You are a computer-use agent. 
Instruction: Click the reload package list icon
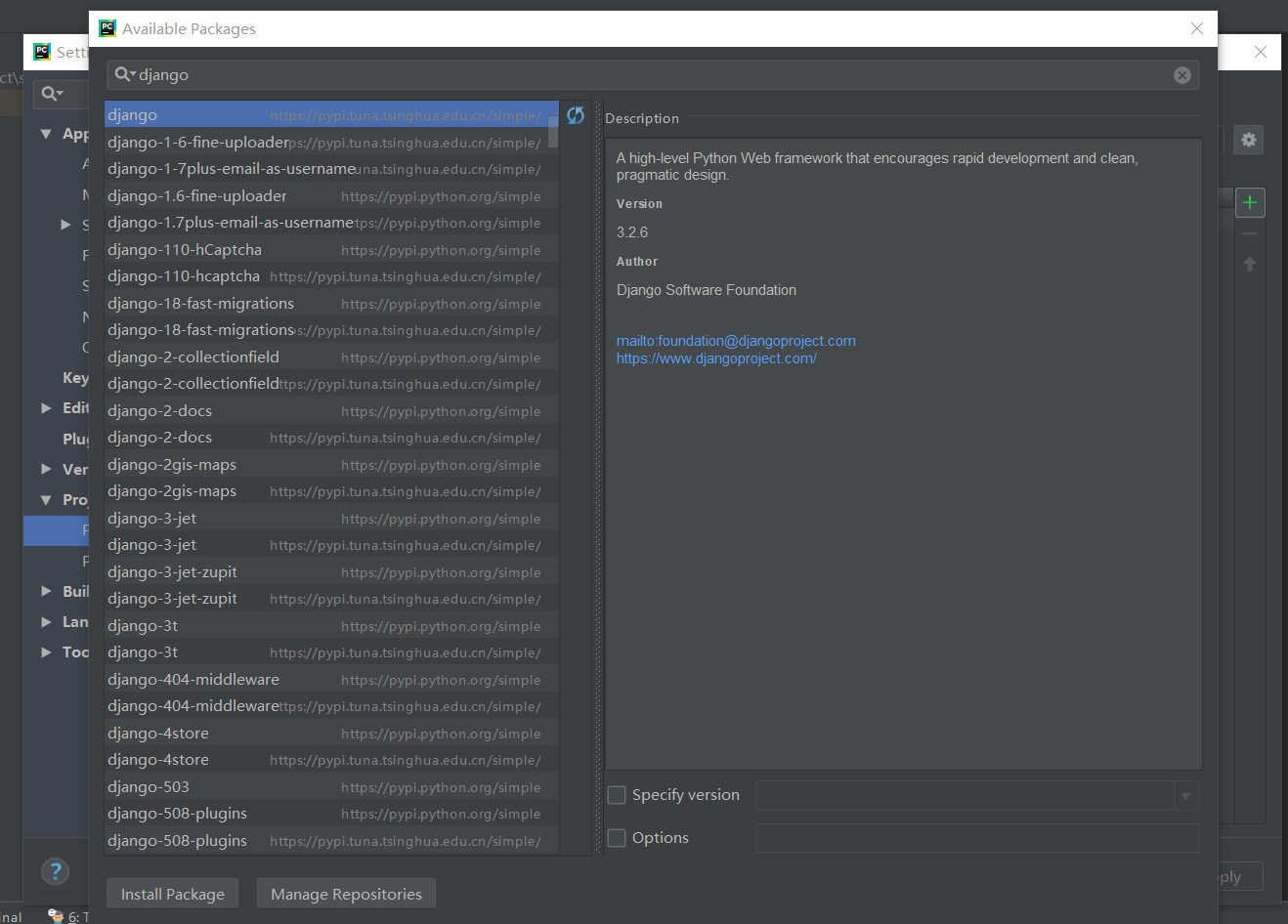pyautogui.click(x=576, y=115)
